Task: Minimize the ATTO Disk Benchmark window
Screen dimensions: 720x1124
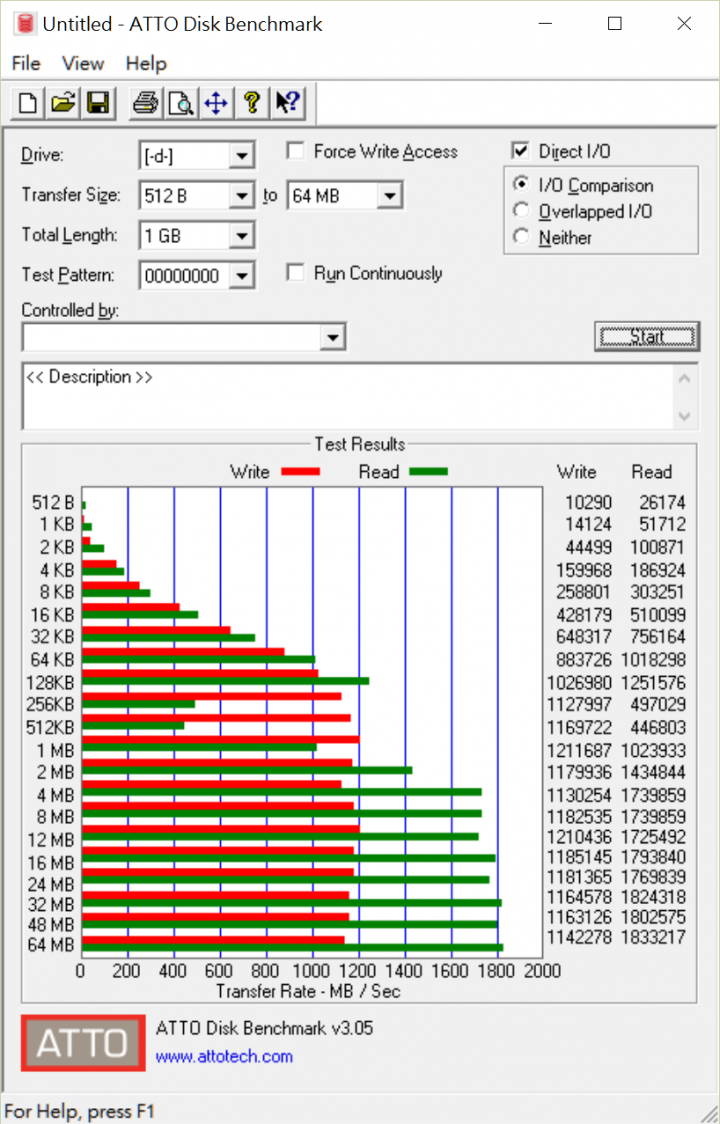Action: point(545,24)
